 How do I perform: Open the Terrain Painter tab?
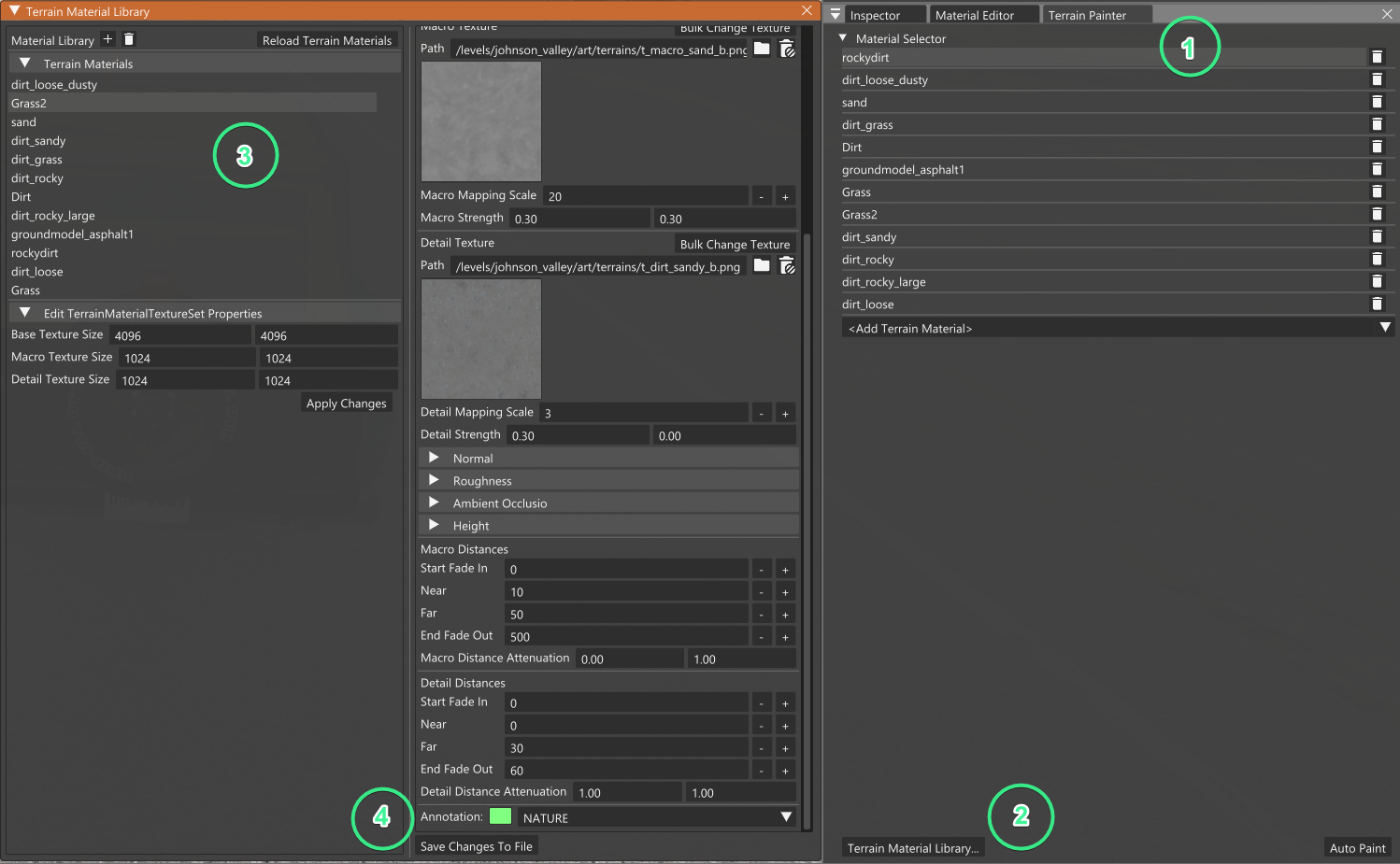click(1096, 14)
